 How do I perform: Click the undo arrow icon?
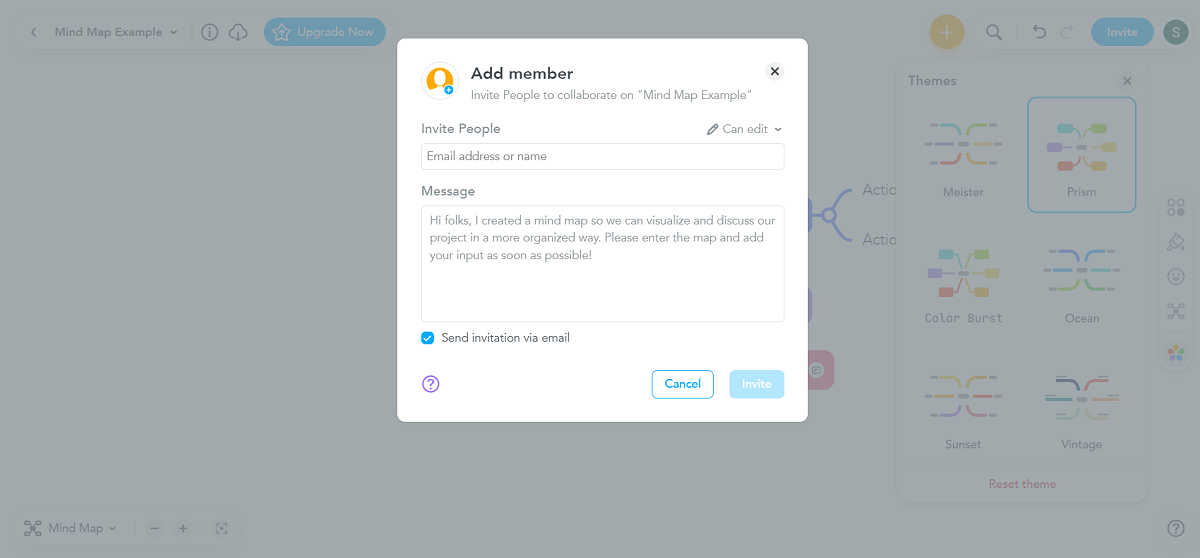(x=1039, y=32)
